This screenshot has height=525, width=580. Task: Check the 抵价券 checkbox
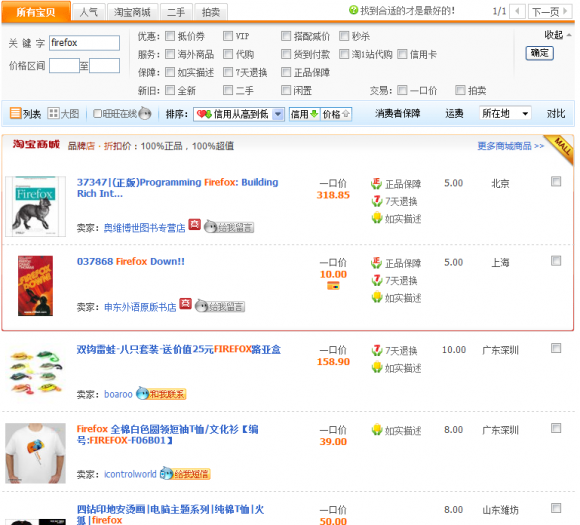[x=170, y=36]
